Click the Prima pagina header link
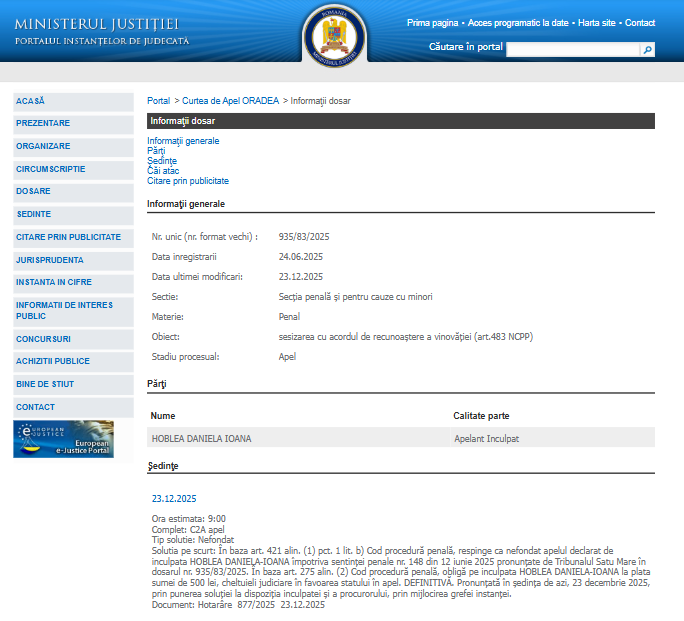Screen dimensions: 684x621 tap(432, 23)
